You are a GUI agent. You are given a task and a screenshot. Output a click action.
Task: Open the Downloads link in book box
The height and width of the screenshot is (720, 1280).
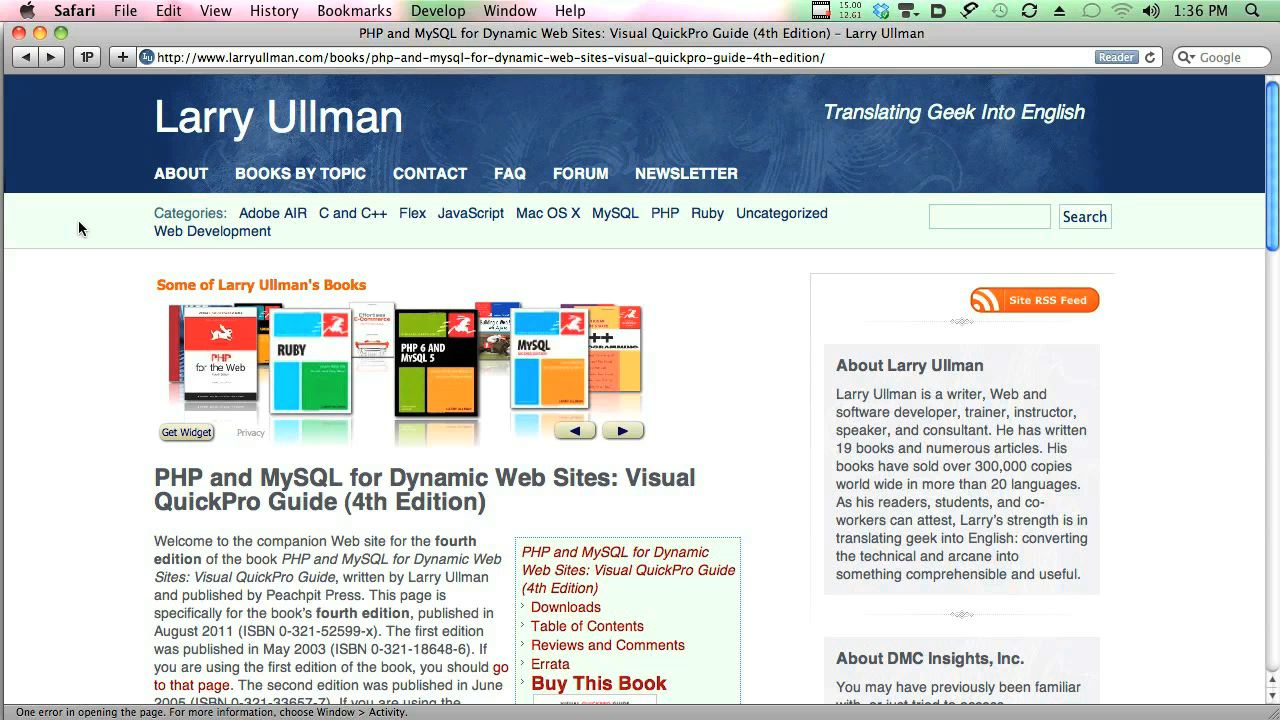(566, 607)
